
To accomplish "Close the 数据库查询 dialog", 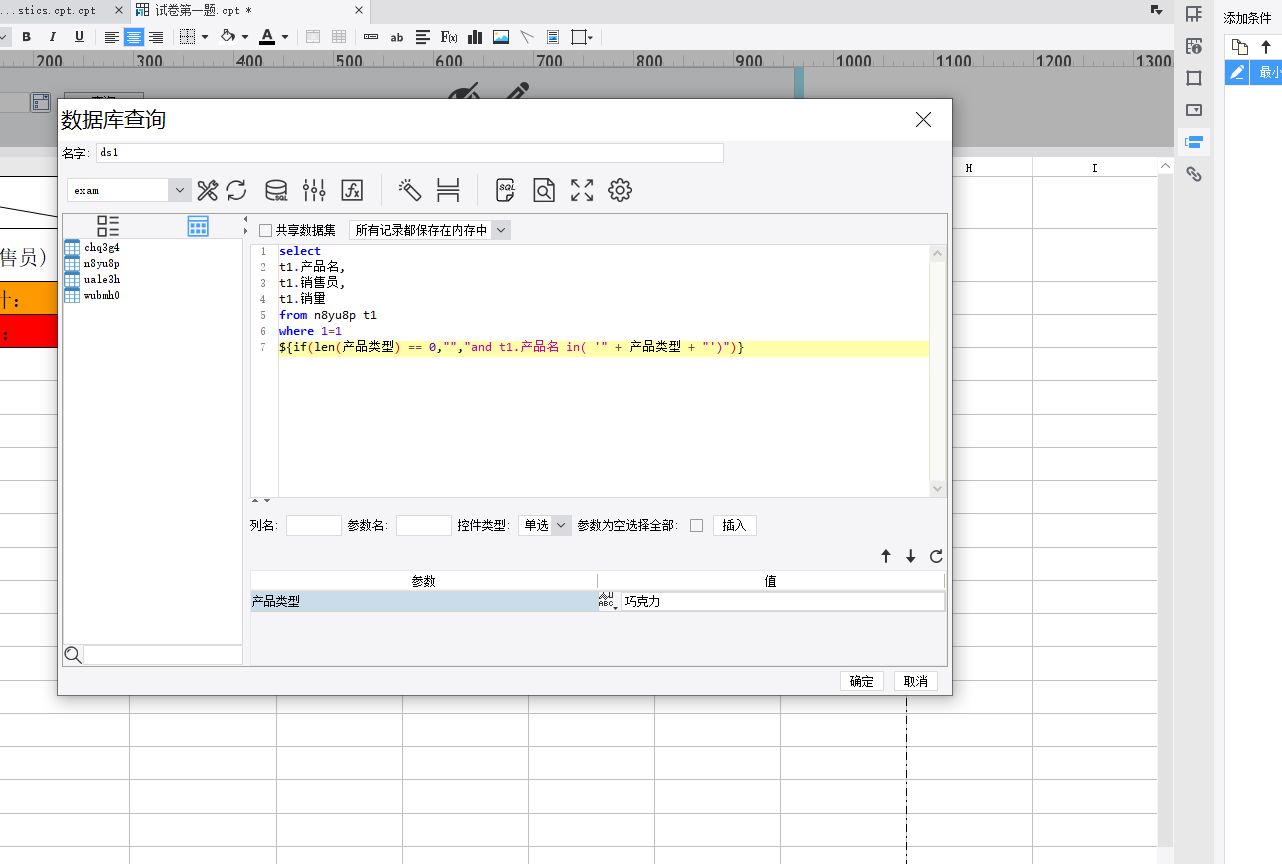I will tap(923, 120).
